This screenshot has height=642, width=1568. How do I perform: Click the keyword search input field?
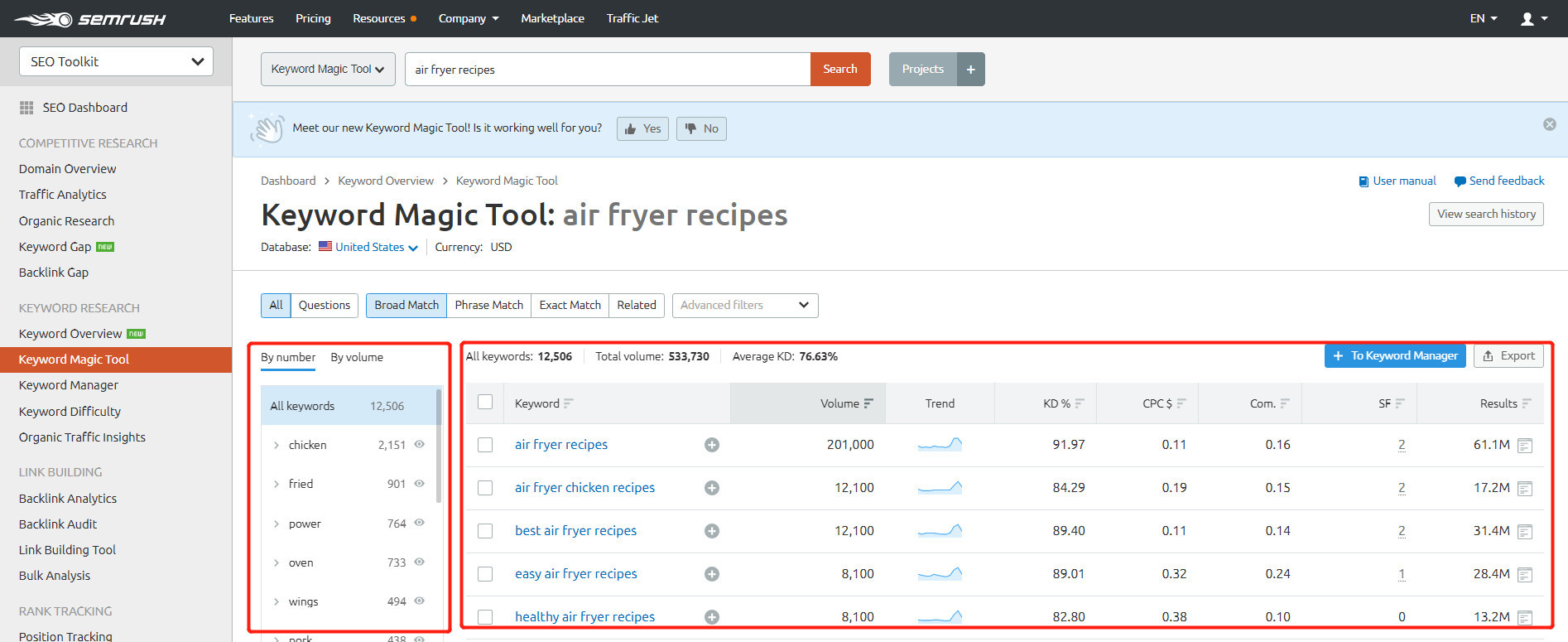[x=607, y=70]
